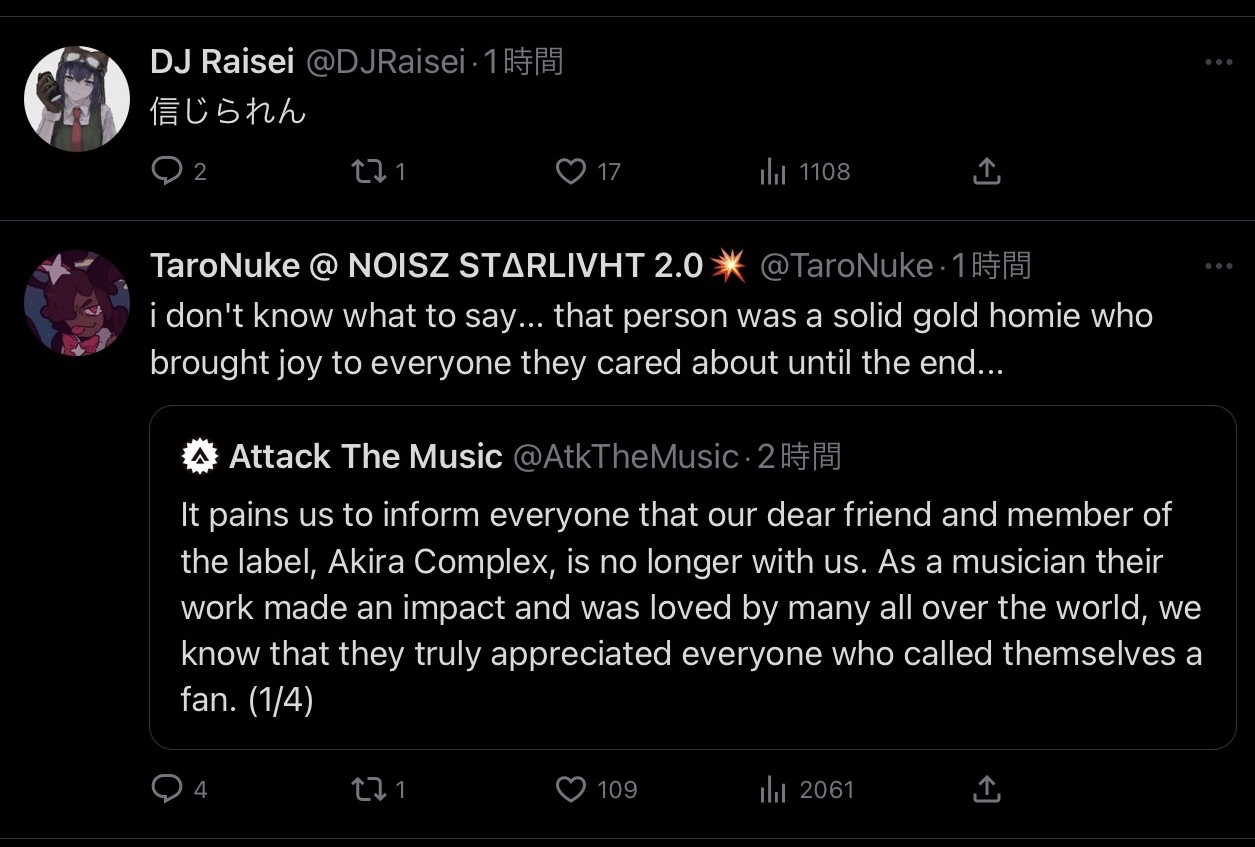Reply to TaroNuke's tweet
The image size is (1255, 847).
coord(165,790)
